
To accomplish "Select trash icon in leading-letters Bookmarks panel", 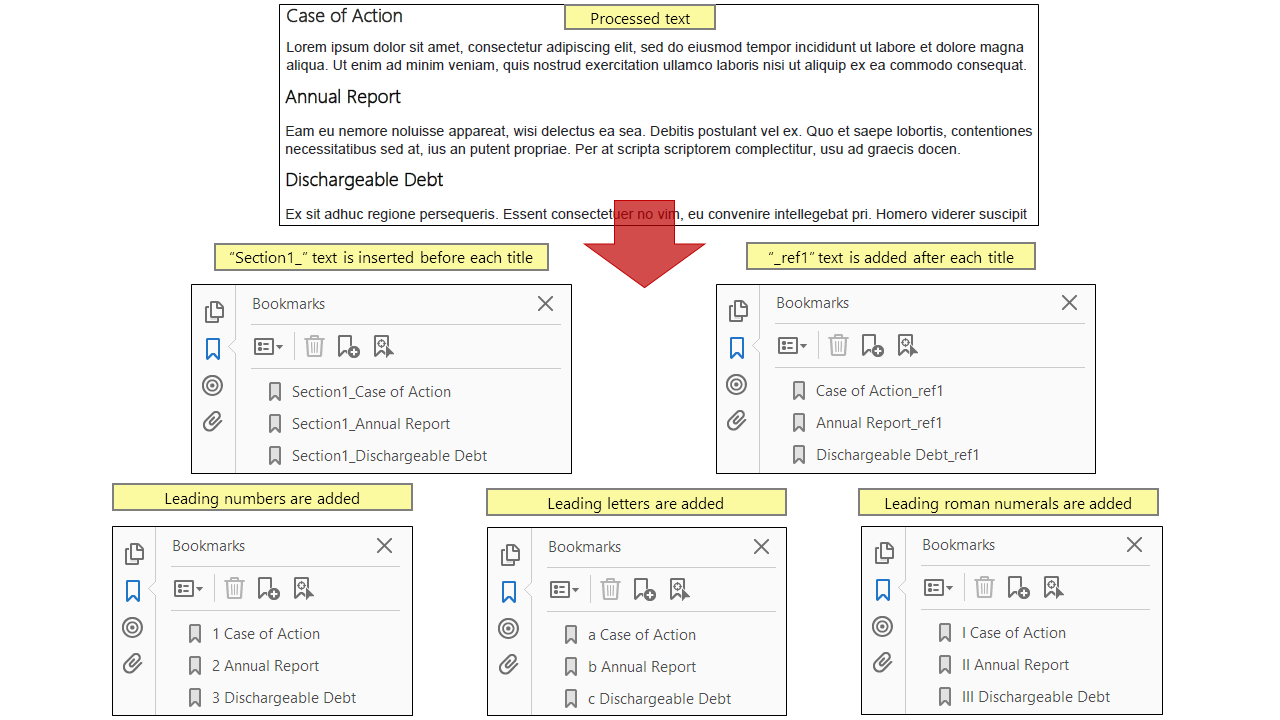I will click(611, 590).
